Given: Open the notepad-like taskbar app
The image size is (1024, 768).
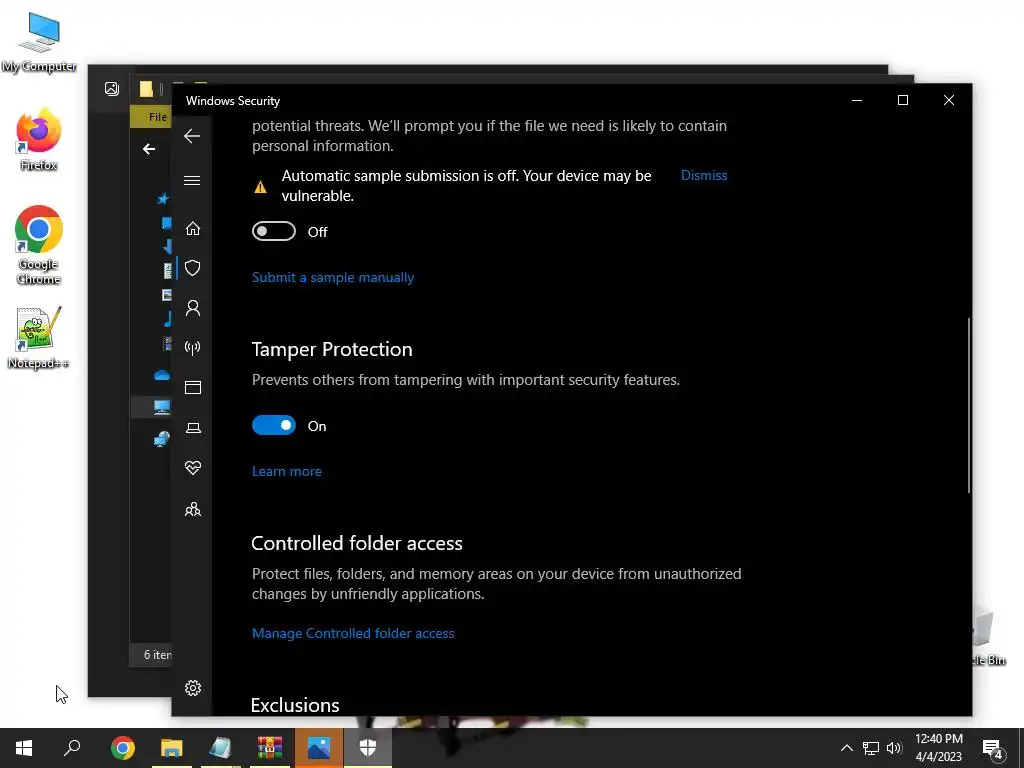Looking at the screenshot, I should [x=220, y=748].
